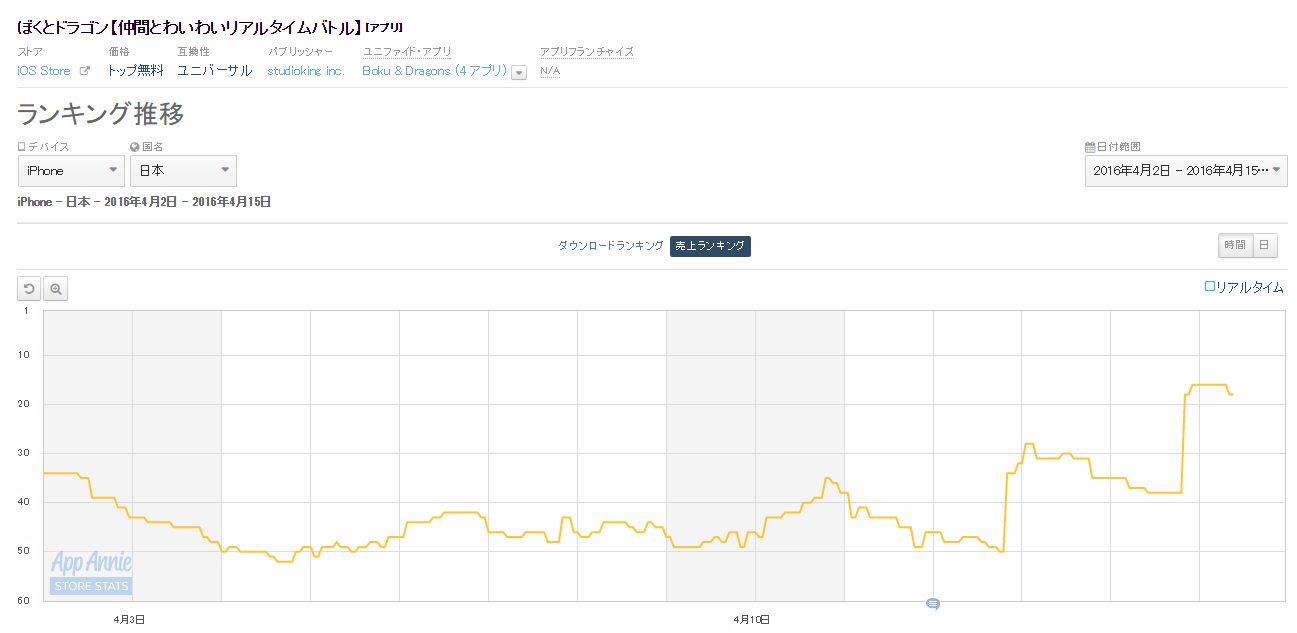Screen dimensions: 1297x633
Task: Open the date range dropdown for April 2016
Action: tap(1186, 171)
